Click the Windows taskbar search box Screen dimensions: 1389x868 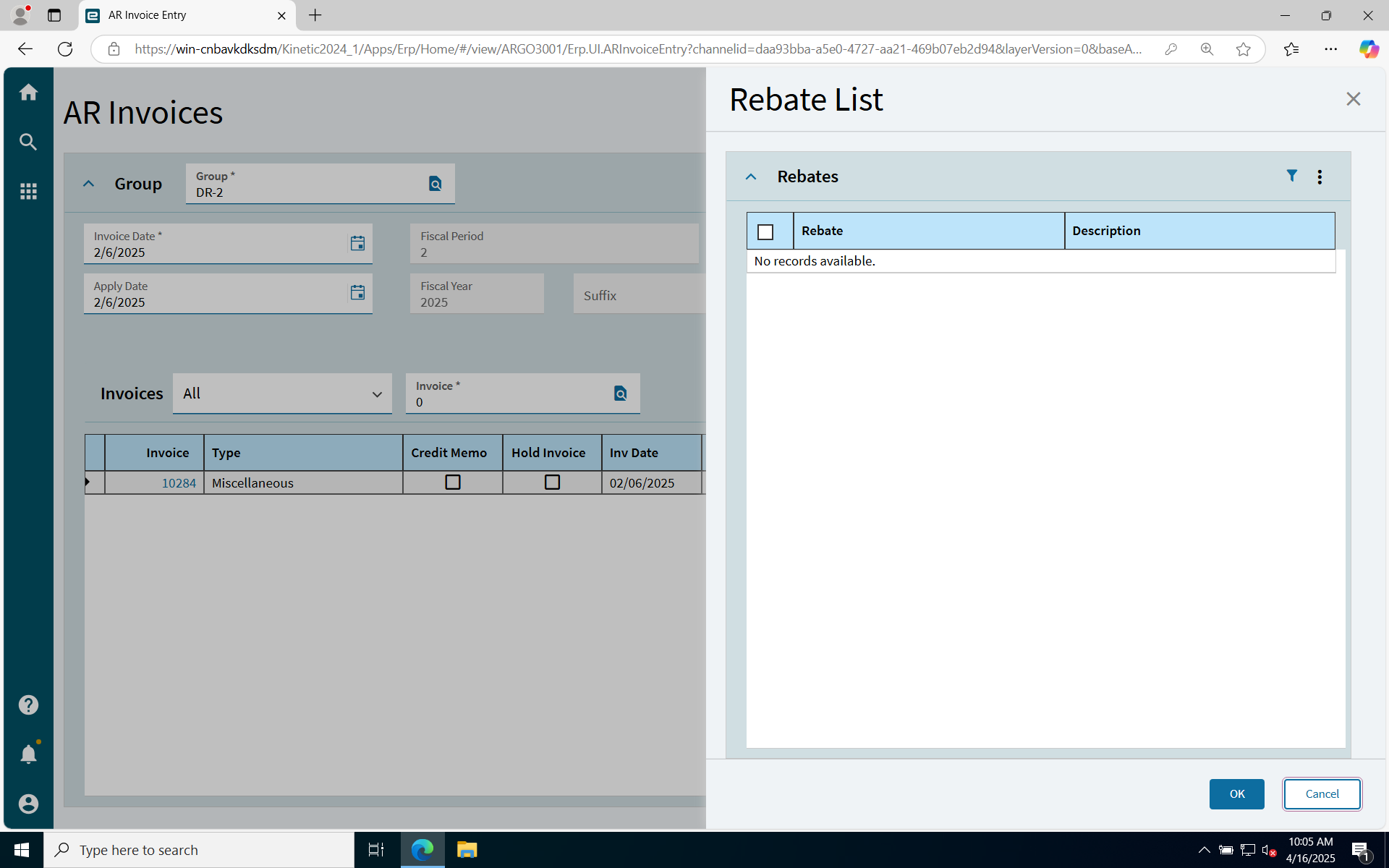click(199, 850)
